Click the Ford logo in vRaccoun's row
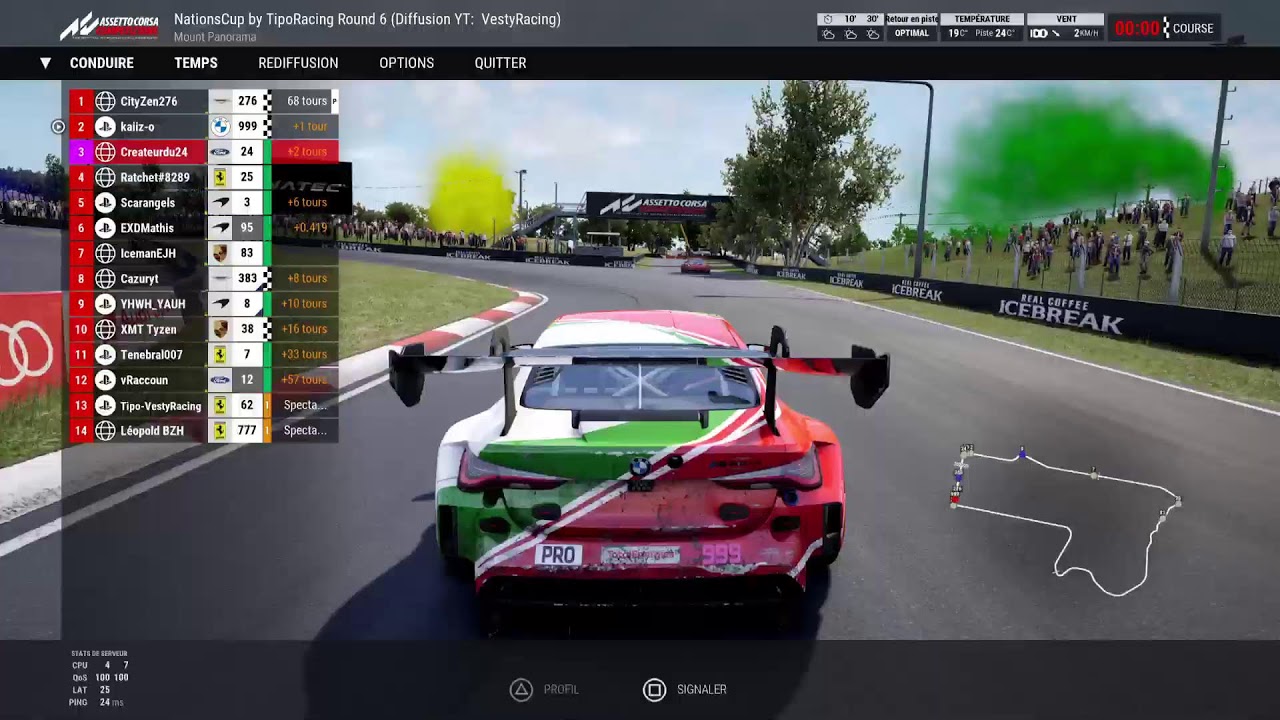This screenshot has width=1280, height=720. (220, 380)
